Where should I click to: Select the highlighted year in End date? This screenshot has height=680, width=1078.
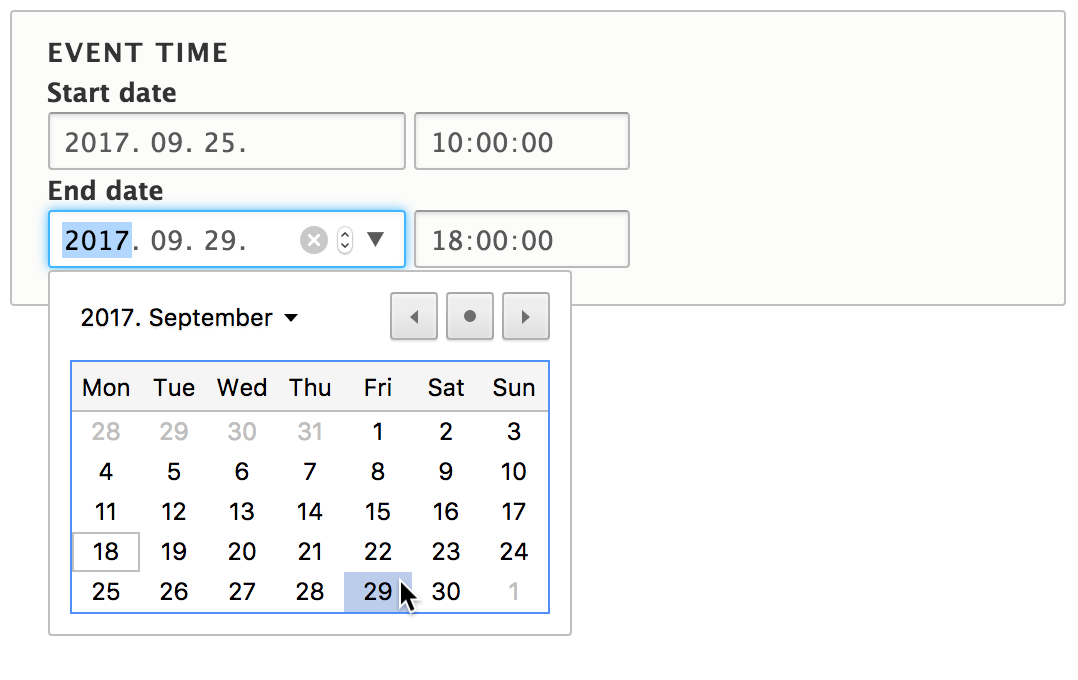(97, 240)
